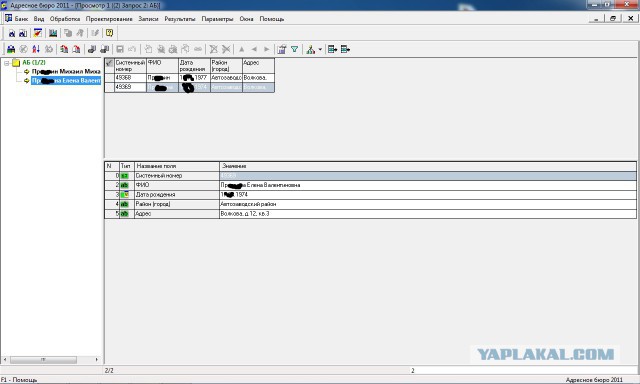Click the red-blue sort arrows icon
This screenshot has height=384, width=640.
coord(36,49)
